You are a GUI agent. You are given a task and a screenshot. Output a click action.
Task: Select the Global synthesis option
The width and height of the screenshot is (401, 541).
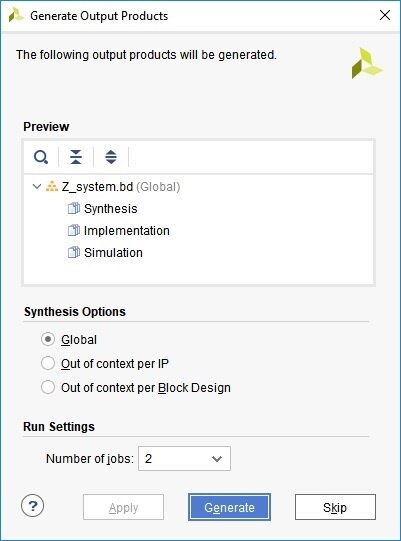pyautogui.click(x=48, y=340)
